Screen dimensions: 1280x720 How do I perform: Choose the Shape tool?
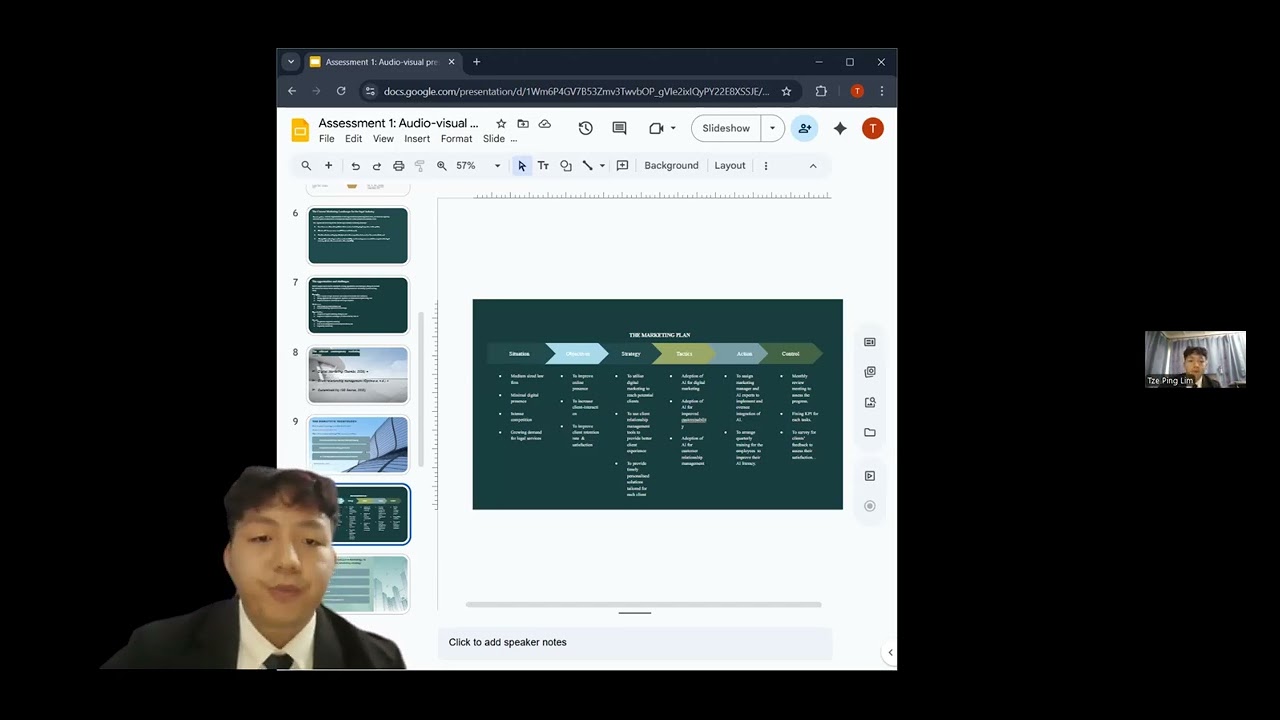[565, 166]
